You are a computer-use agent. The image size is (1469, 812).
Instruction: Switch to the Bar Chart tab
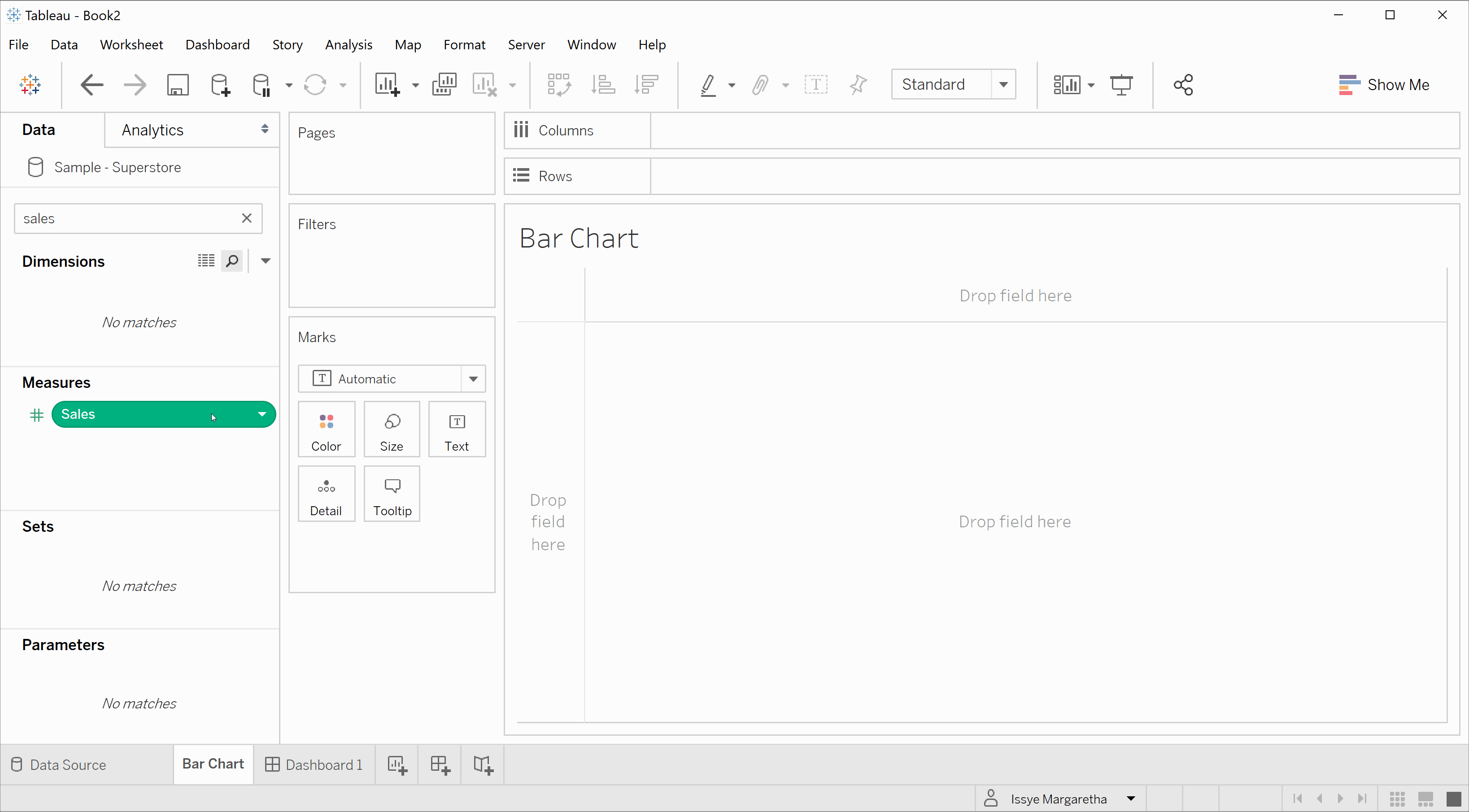tap(213, 764)
